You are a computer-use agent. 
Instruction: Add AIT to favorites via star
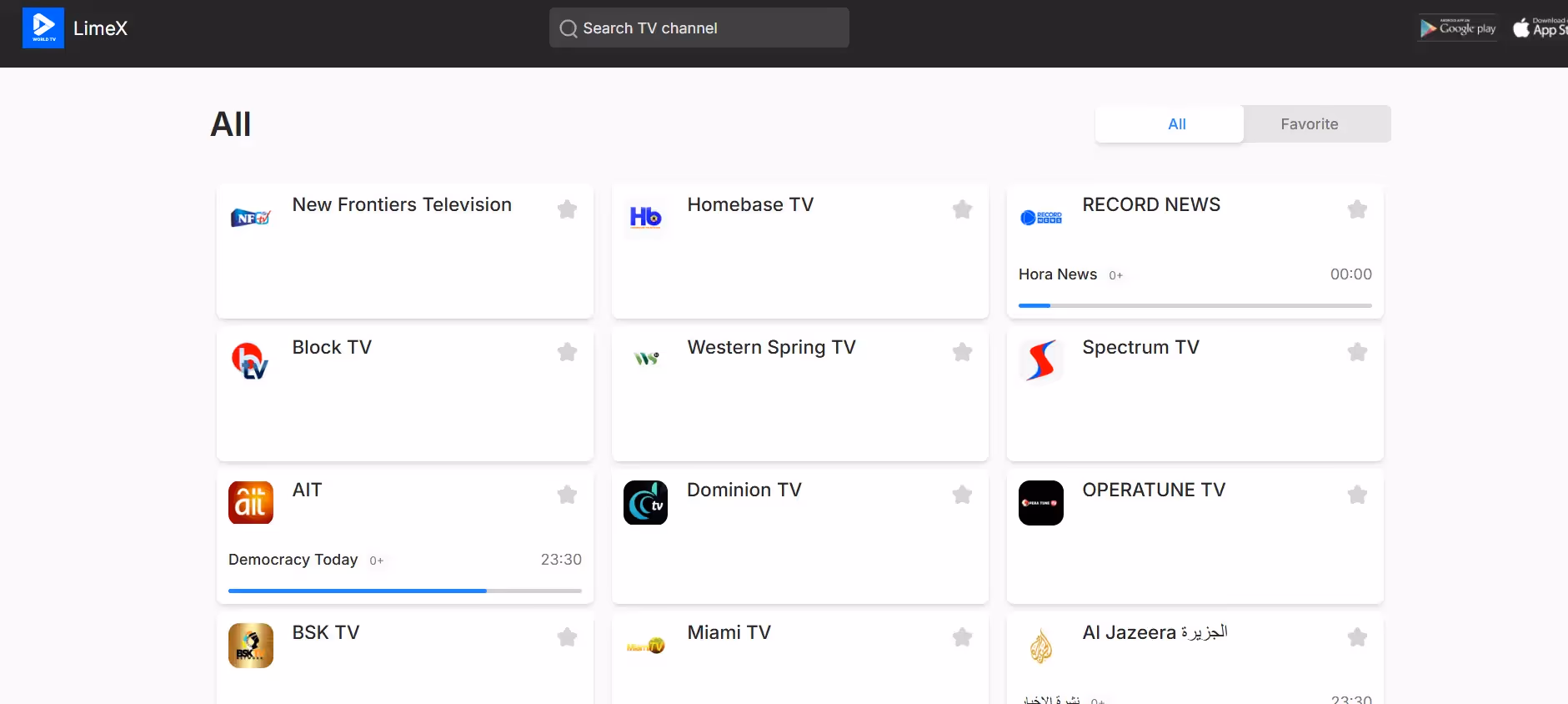coord(567,494)
